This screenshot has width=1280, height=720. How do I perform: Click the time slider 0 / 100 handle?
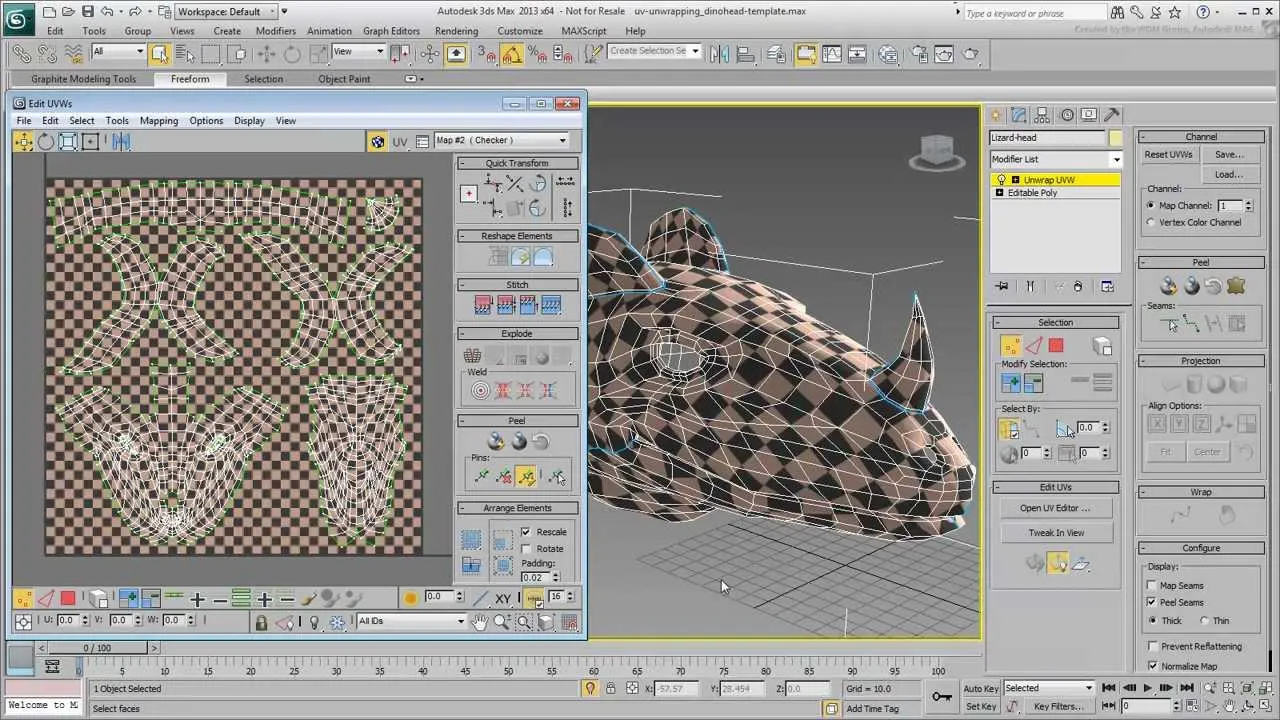point(97,648)
